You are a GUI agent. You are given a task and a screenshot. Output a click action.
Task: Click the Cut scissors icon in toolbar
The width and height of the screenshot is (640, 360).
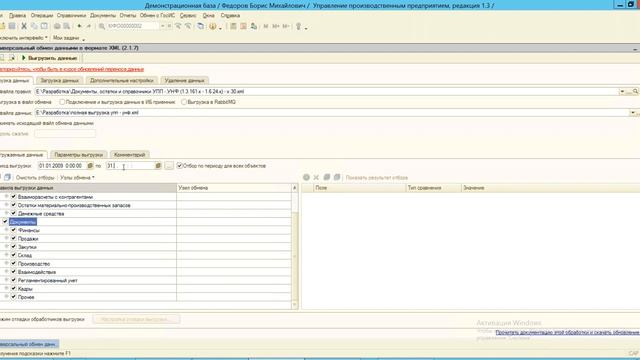click(x=24, y=26)
